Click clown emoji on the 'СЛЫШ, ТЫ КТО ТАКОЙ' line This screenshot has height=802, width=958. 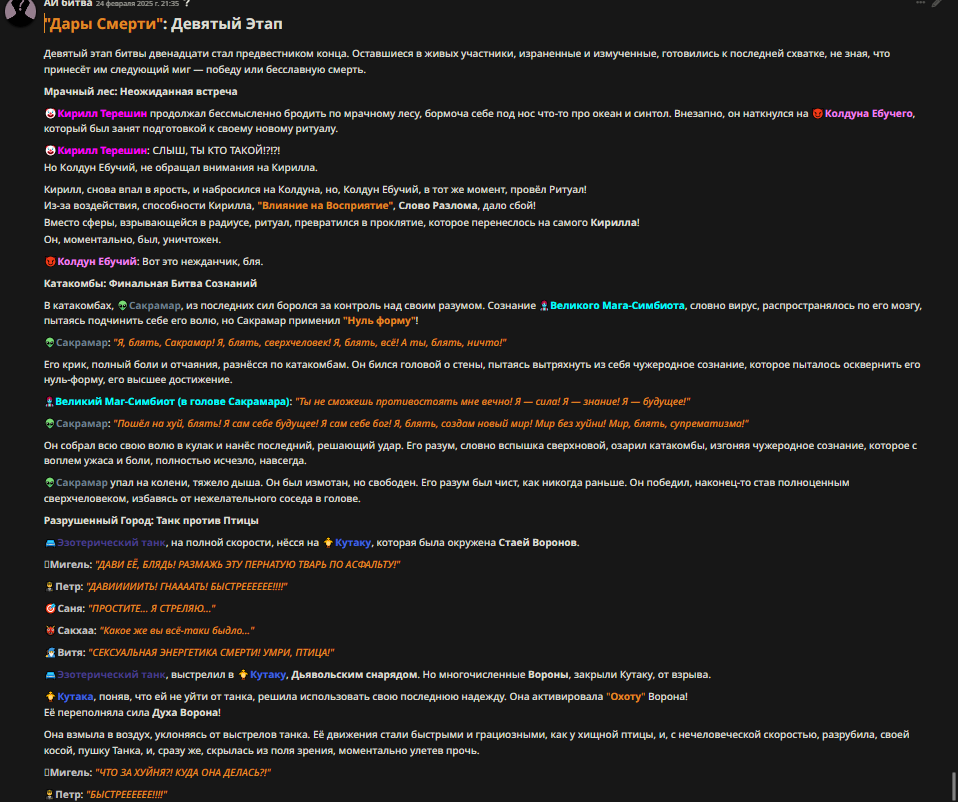[x=50, y=150]
